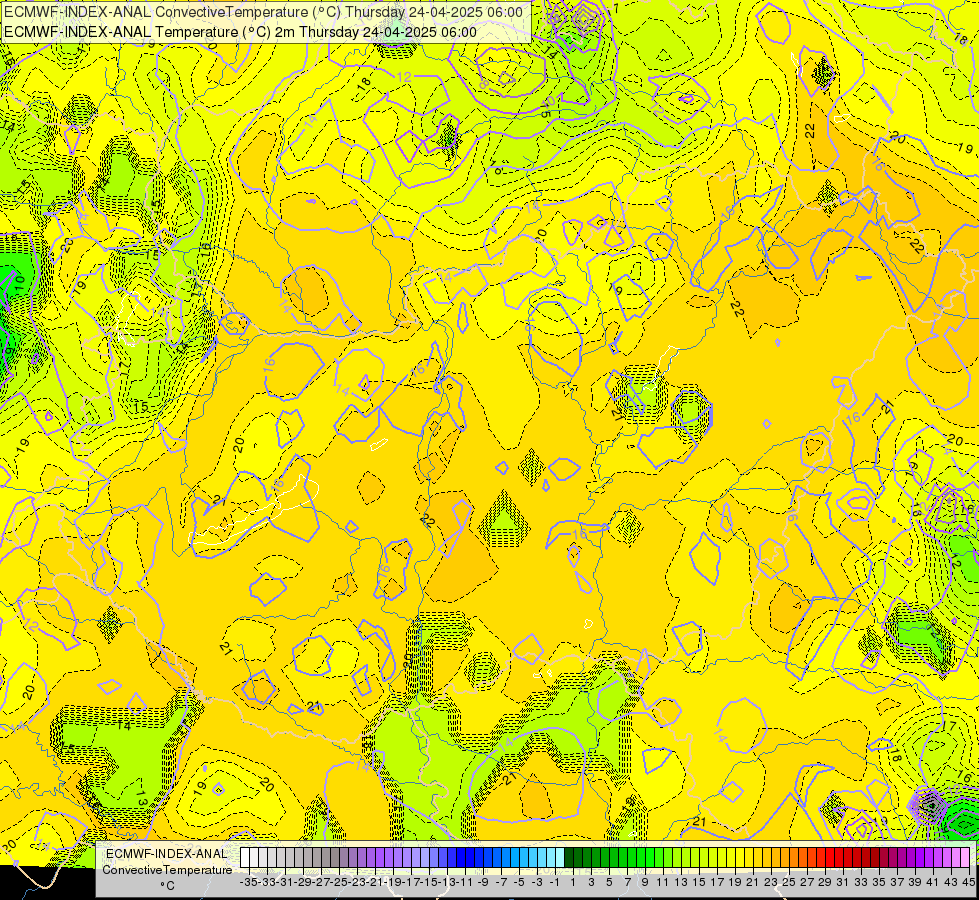Screen dimensions: 979x900
Task: Click the legend scale tick label '41'
Action: coord(933,882)
